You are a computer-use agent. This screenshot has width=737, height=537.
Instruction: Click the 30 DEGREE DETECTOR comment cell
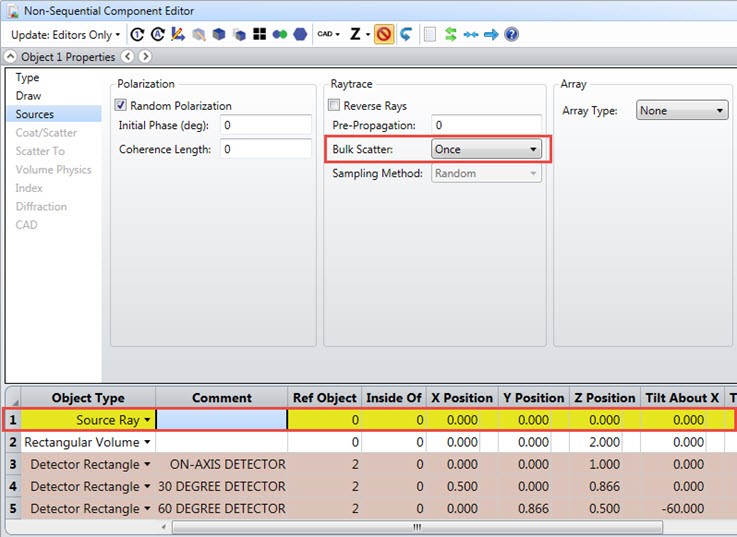point(221,486)
